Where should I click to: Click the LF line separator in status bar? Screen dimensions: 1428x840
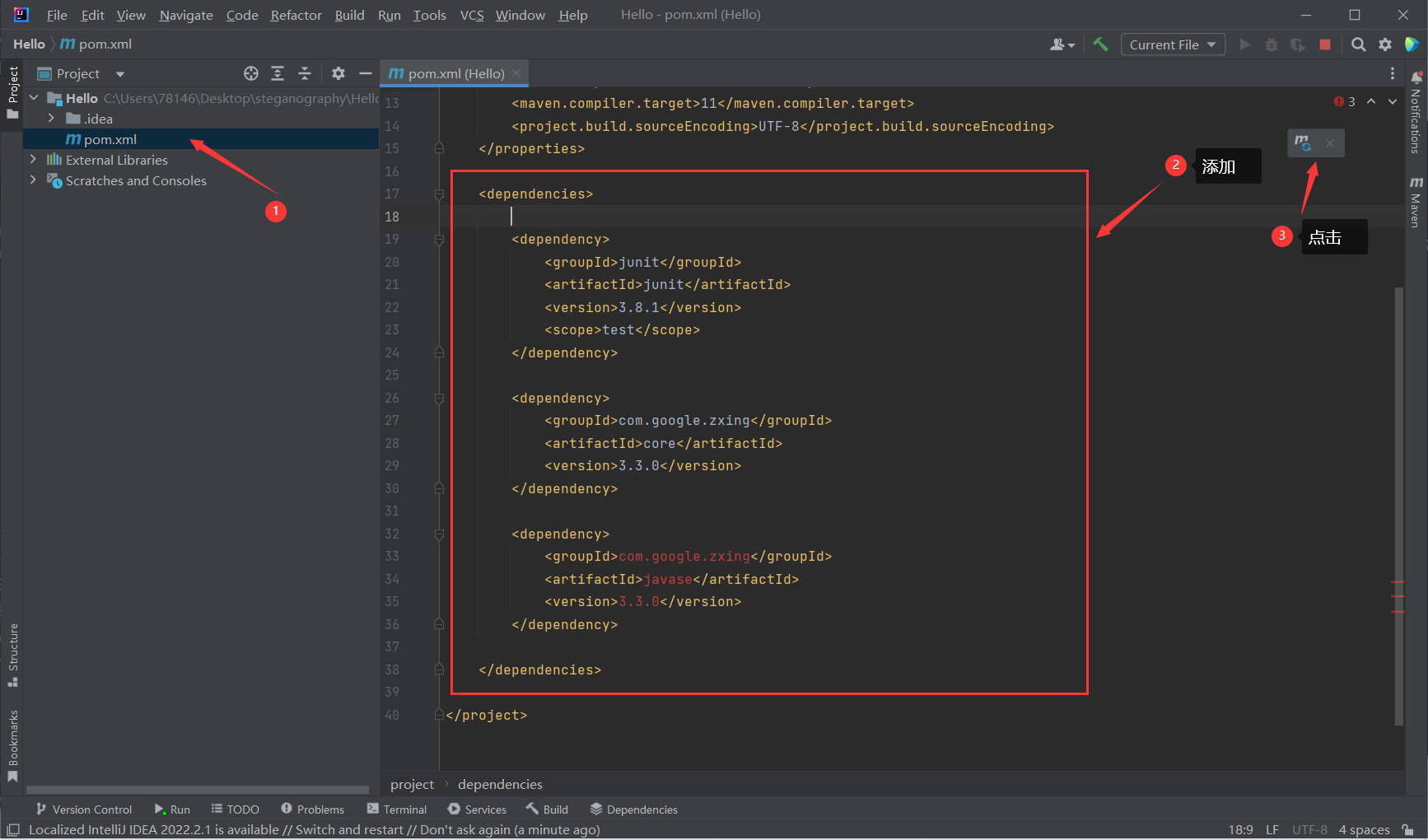click(1272, 829)
